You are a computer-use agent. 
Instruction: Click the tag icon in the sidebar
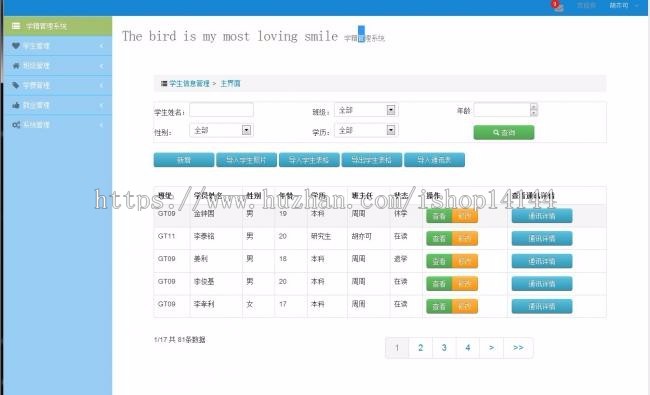(x=16, y=85)
